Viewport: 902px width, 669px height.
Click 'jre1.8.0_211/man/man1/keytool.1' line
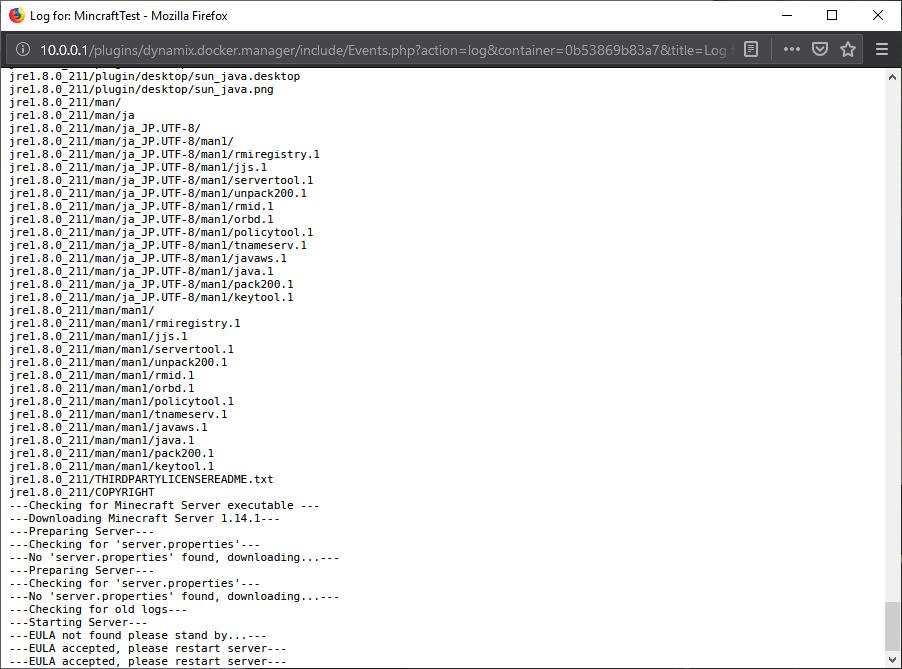click(x=112, y=467)
